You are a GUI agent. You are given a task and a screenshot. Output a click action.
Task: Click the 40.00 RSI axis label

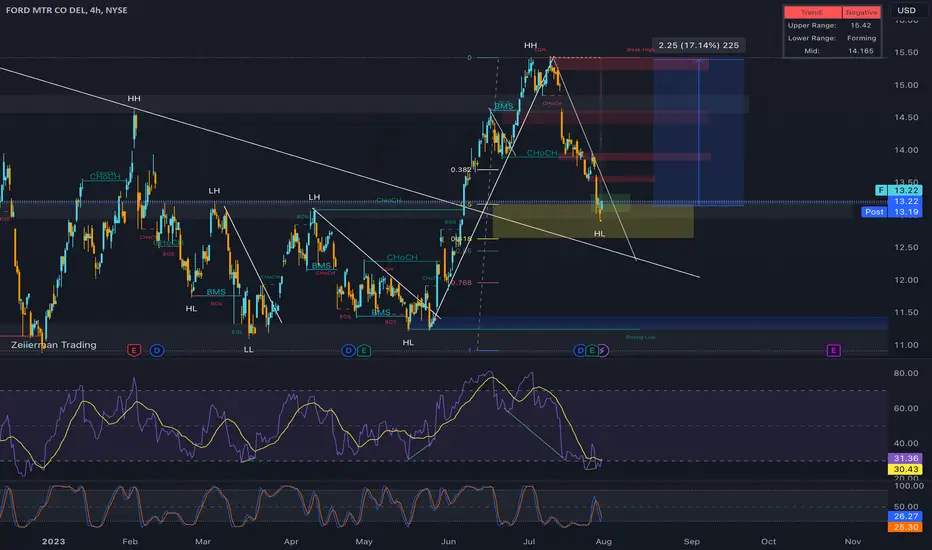pyautogui.click(x=906, y=444)
